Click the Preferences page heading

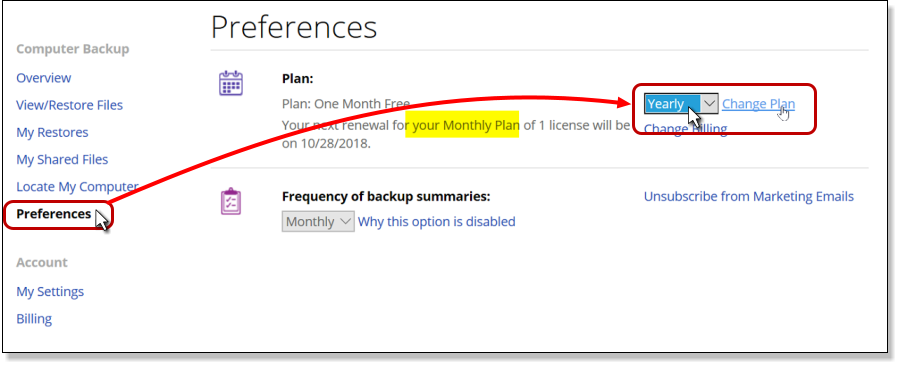pos(294,27)
